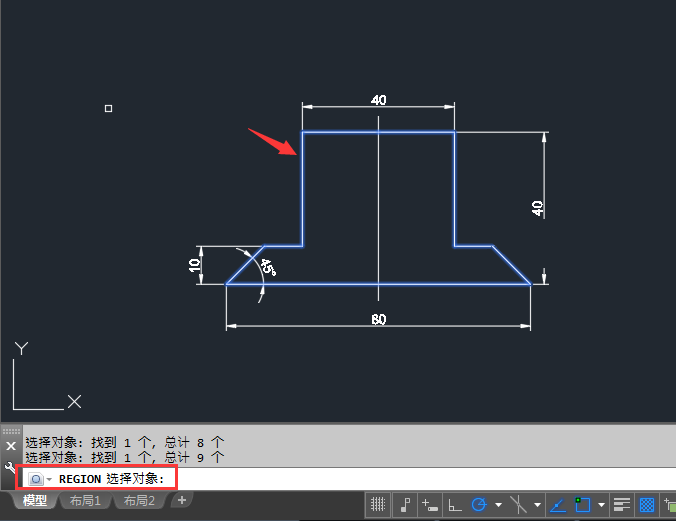Click the UCS icon X axis label

74,402
